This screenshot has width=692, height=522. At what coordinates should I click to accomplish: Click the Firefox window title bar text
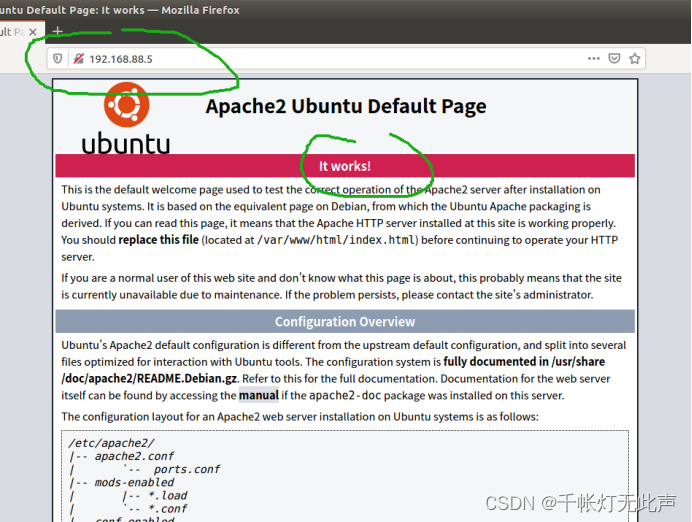[x=120, y=10]
